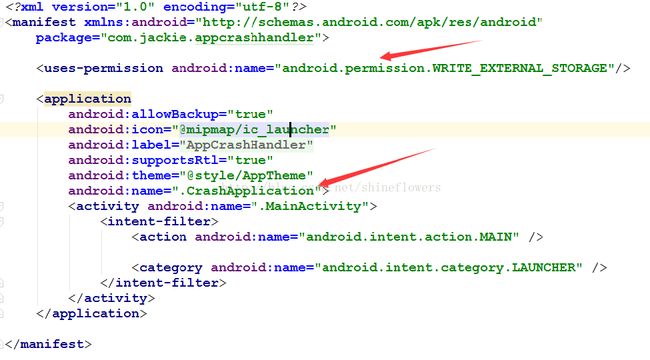Click the "AppCrashHandler" label value
Screen dimensions: 650x360
[246, 145]
